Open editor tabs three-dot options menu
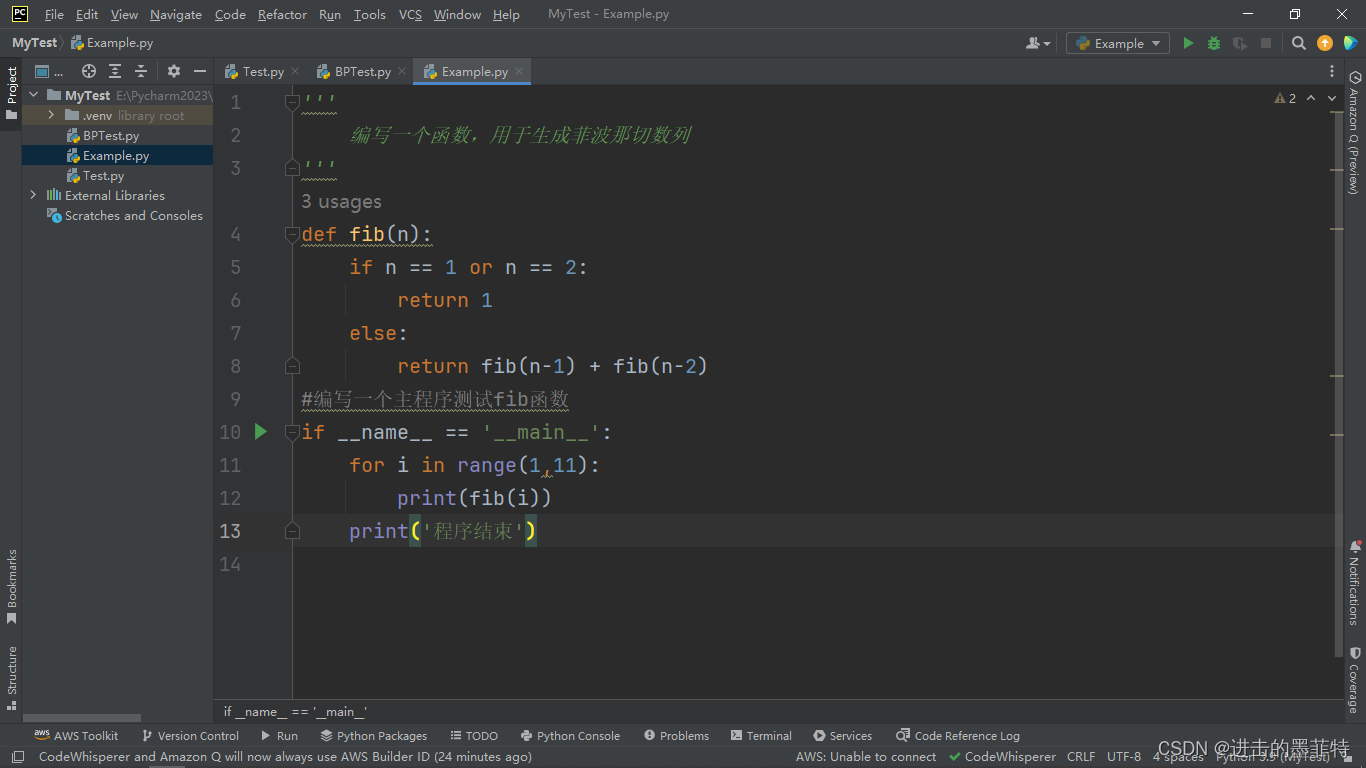 click(1332, 71)
